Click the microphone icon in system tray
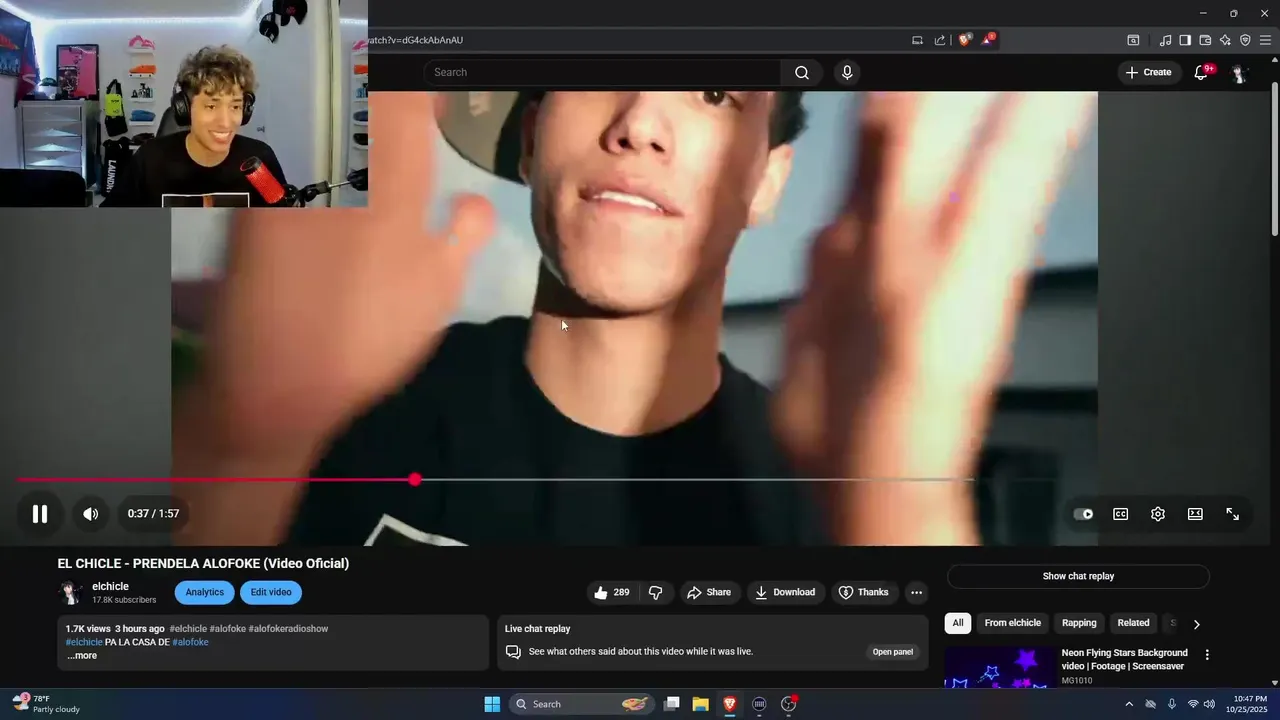Image resolution: width=1280 pixels, height=720 pixels. pos(1172,704)
